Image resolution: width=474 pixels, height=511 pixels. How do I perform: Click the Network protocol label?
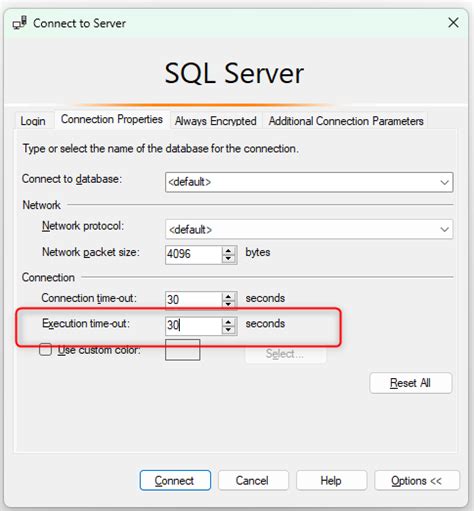(83, 226)
